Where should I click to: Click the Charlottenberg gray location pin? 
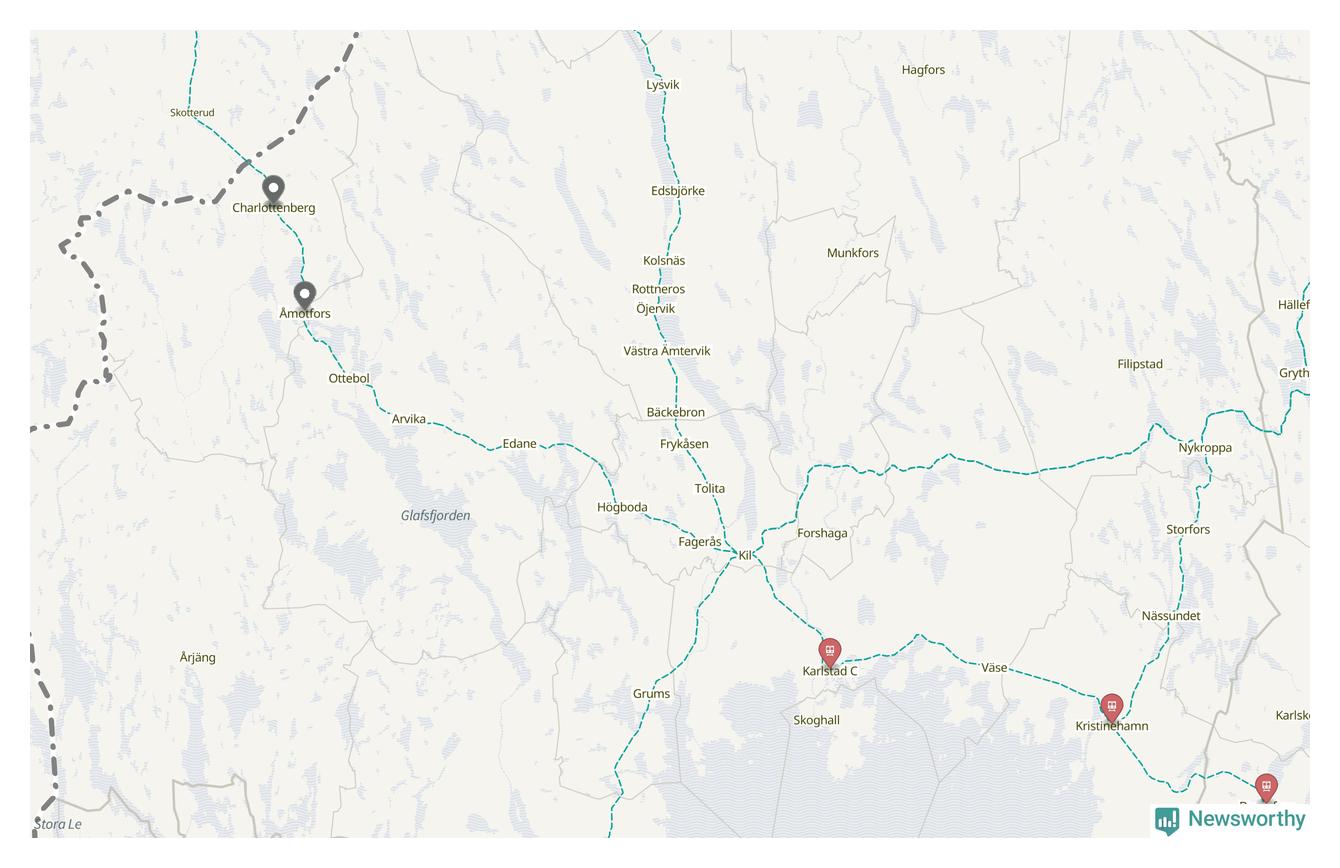pyautogui.click(x=273, y=188)
